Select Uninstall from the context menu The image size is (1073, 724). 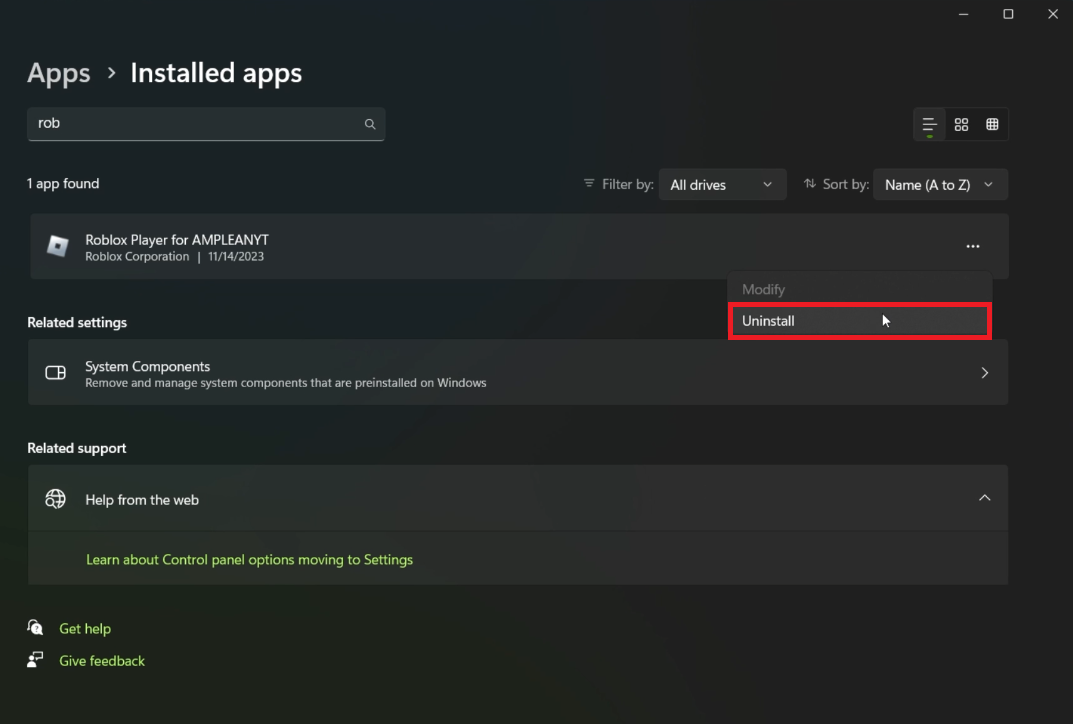768,321
